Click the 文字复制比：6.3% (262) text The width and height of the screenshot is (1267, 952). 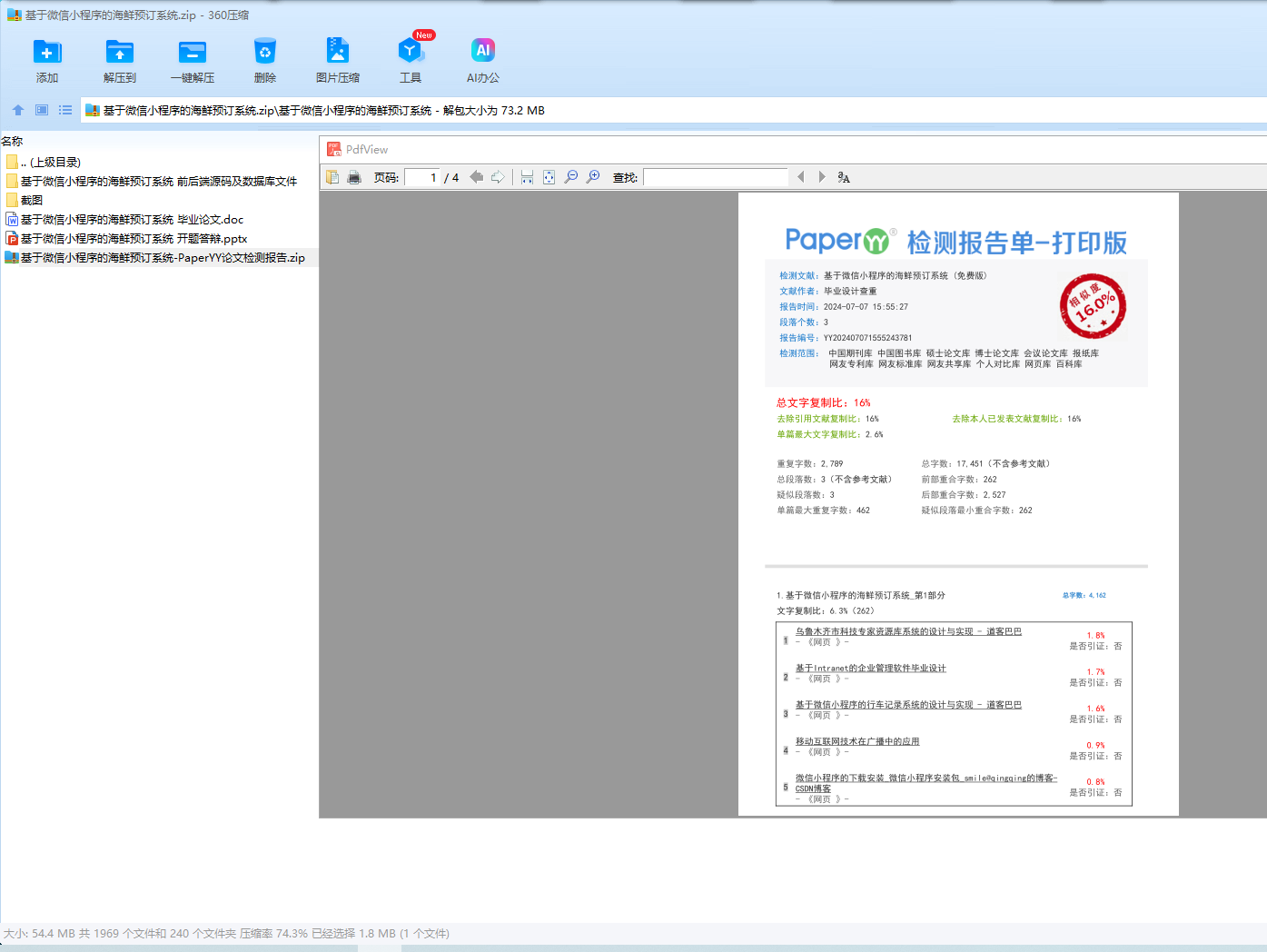coord(825,610)
